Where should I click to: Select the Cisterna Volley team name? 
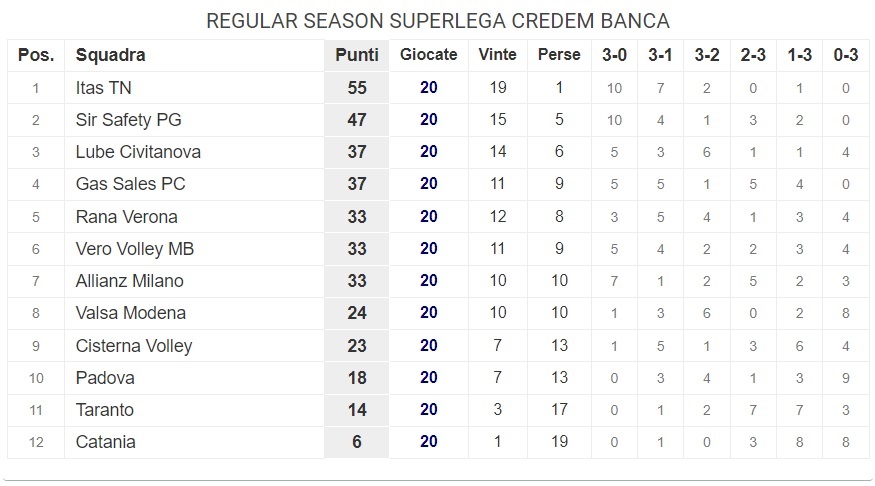[x=134, y=346]
